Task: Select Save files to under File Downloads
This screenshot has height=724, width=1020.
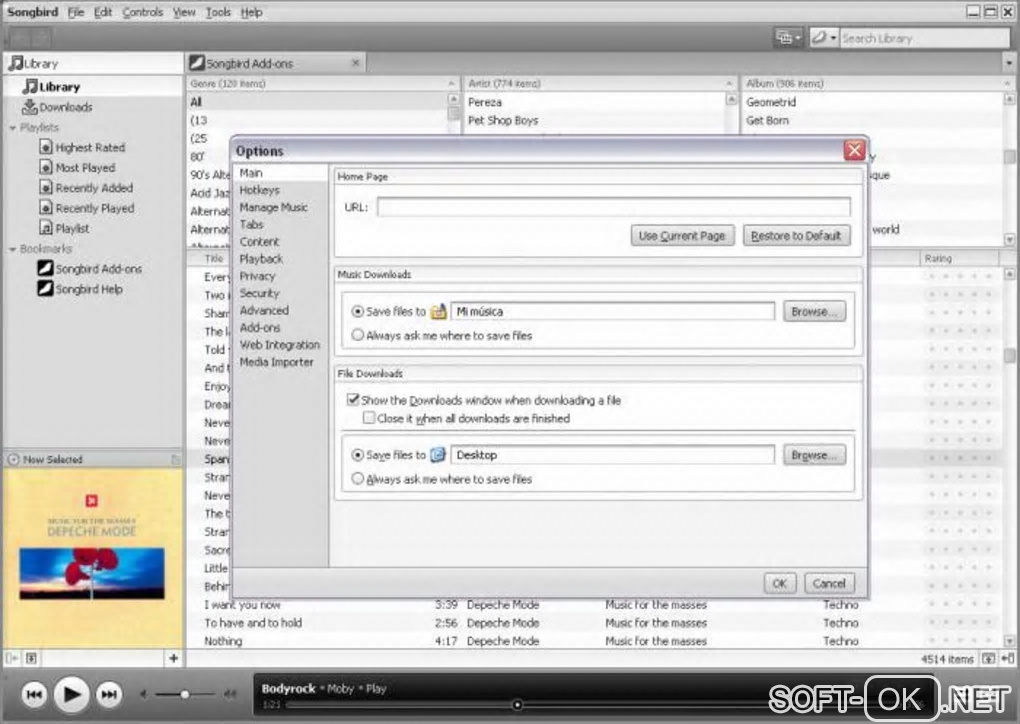Action: click(x=357, y=455)
